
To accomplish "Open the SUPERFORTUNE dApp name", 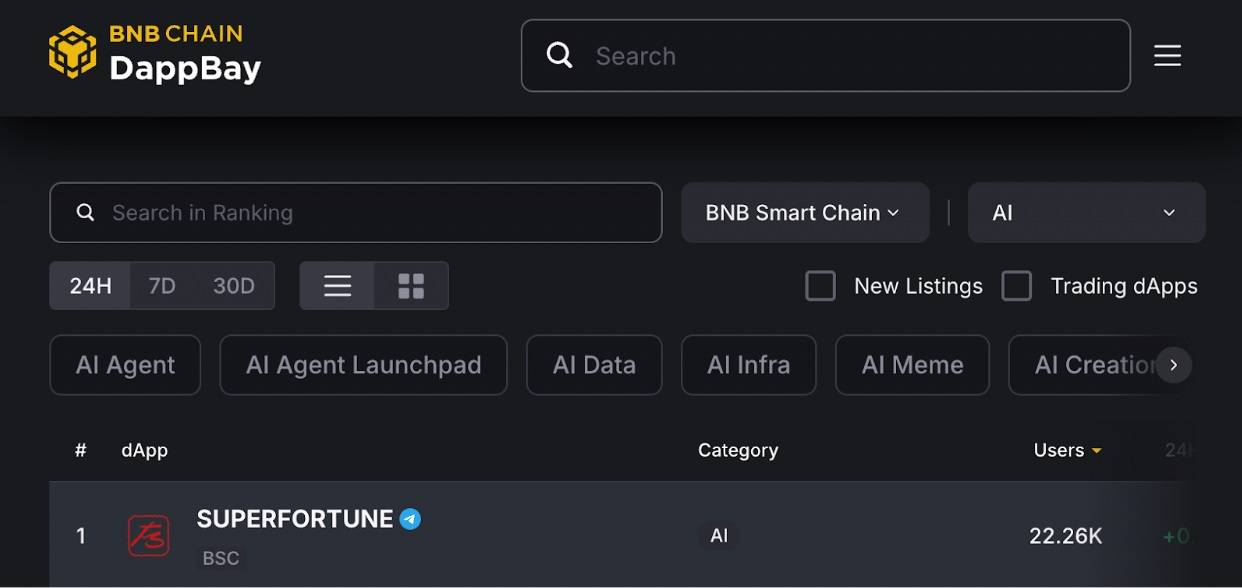I will coord(294,519).
